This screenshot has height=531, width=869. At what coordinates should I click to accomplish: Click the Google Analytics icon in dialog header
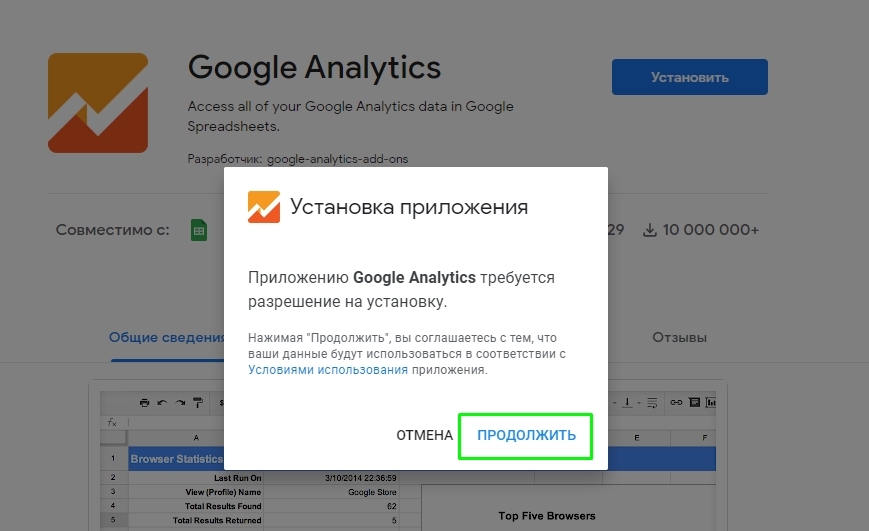pos(264,207)
